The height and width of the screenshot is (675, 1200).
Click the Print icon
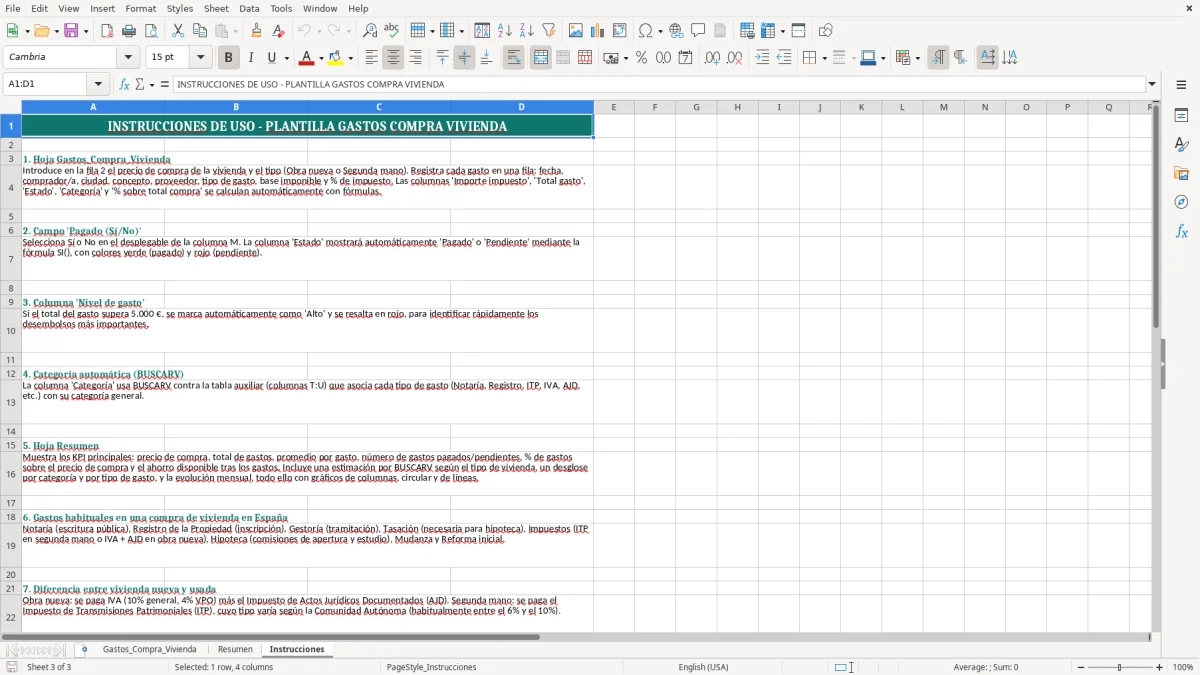pyautogui.click(x=129, y=31)
